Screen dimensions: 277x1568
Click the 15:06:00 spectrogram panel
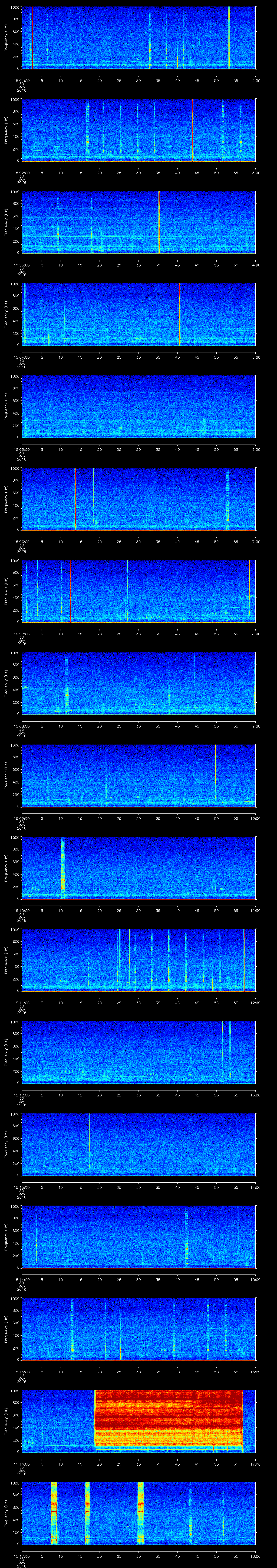pos(139,499)
